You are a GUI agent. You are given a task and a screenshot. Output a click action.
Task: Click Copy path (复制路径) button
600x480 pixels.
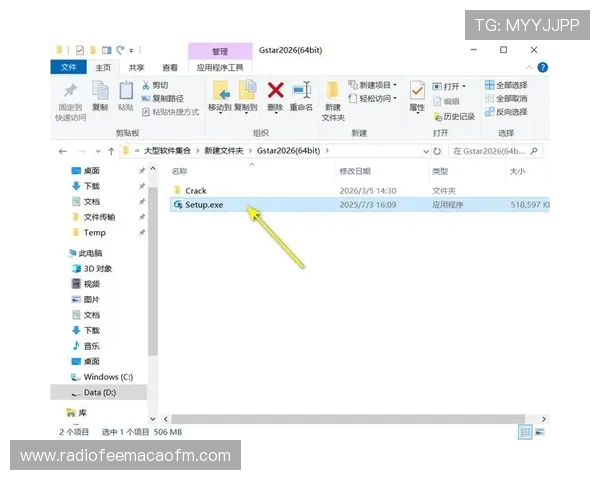tap(163, 98)
